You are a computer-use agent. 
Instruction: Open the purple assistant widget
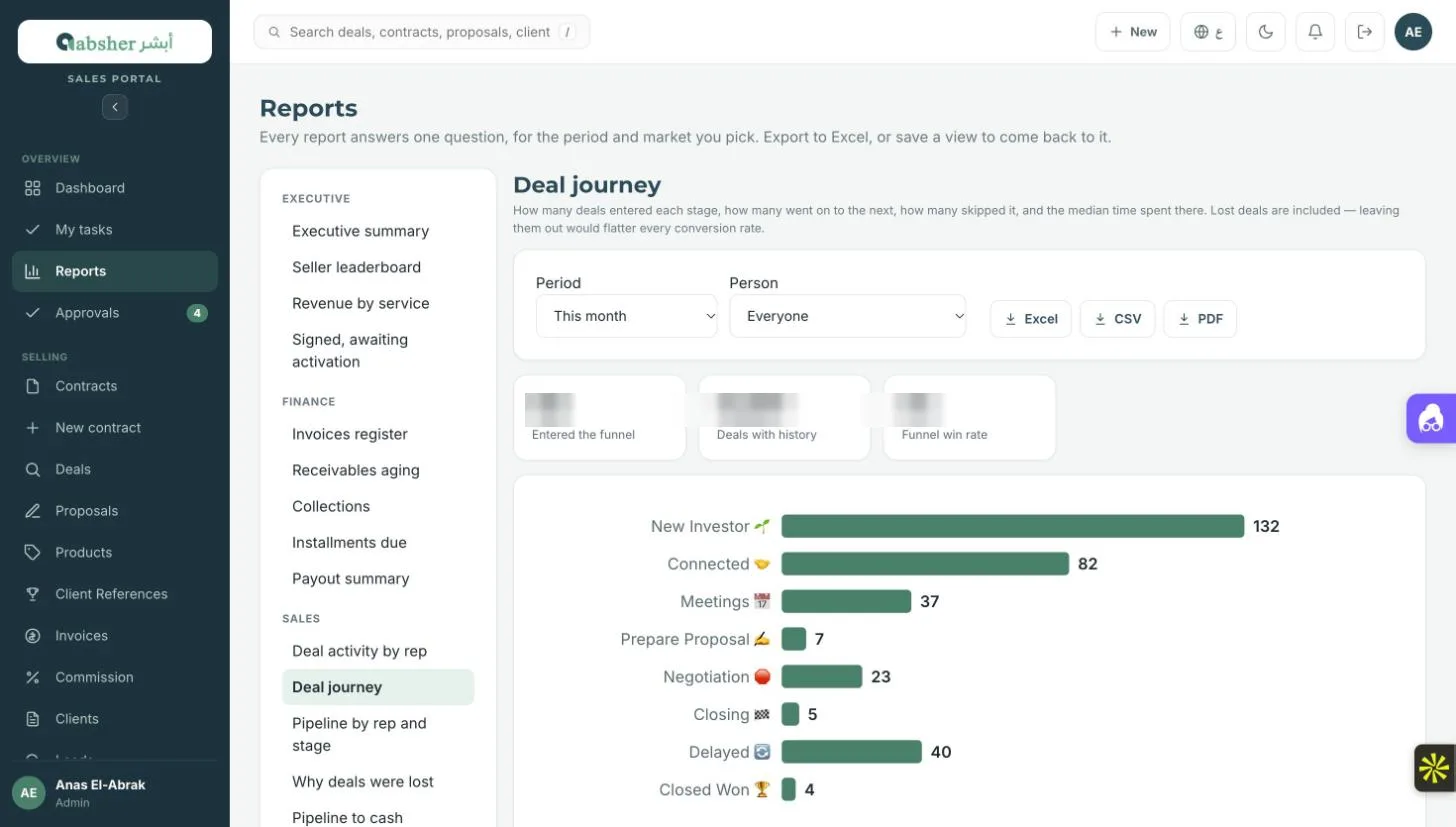[1431, 418]
